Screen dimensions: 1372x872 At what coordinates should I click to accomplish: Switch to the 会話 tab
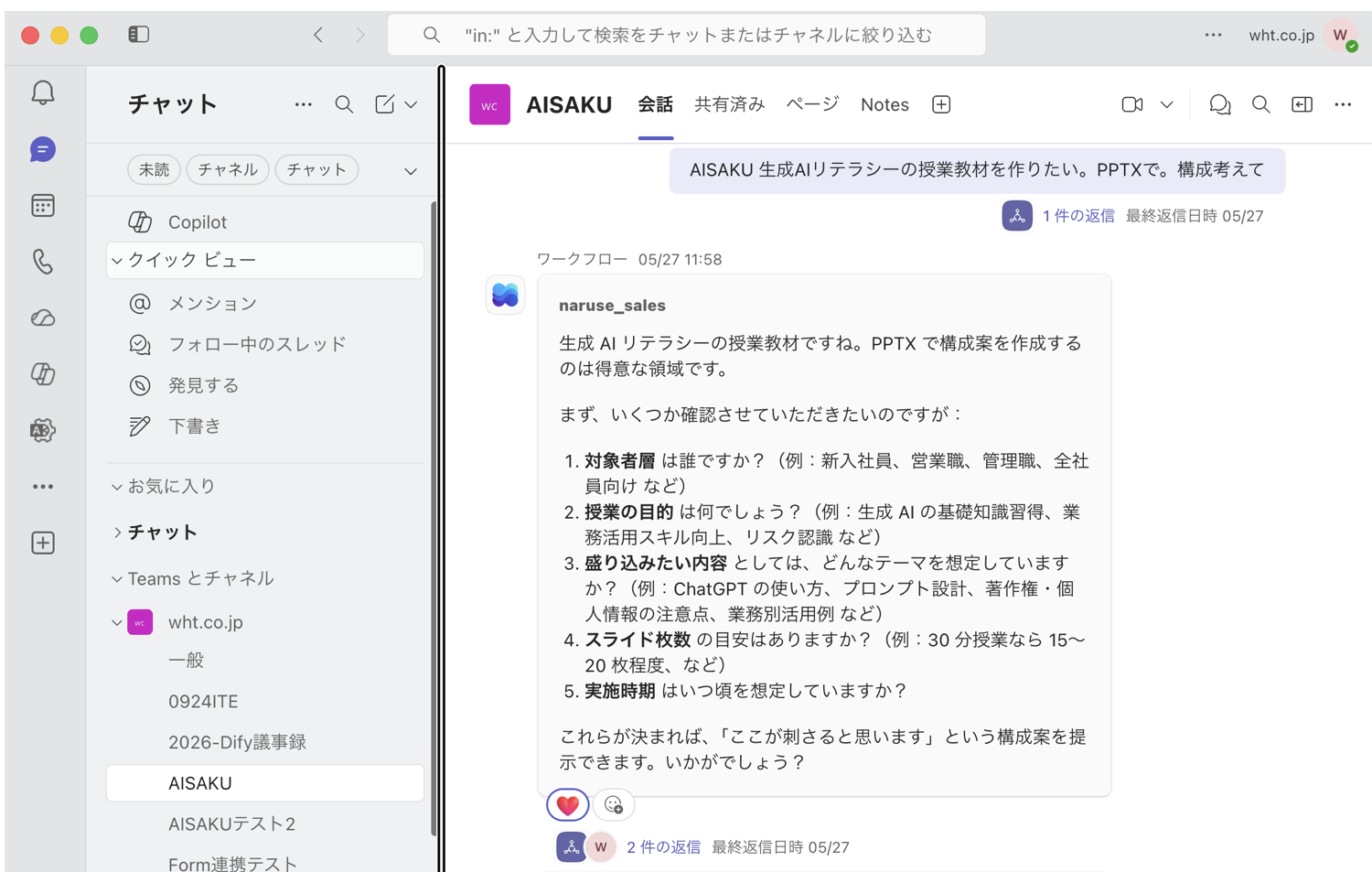click(x=655, y=104)
